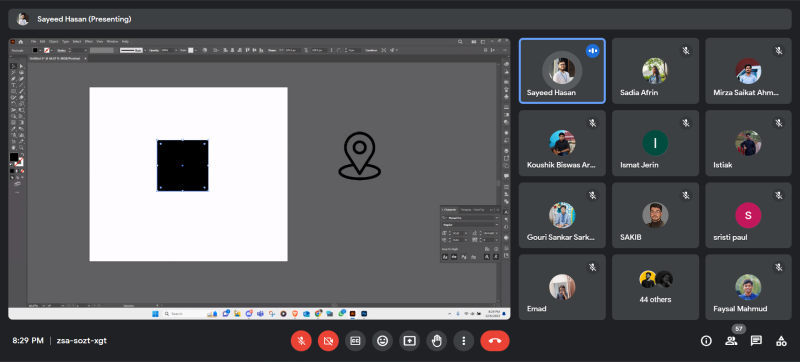The width and height of the screenshot is (800, 362).
Task: Open the emoji reactions button
Action: tap(382, 341)
